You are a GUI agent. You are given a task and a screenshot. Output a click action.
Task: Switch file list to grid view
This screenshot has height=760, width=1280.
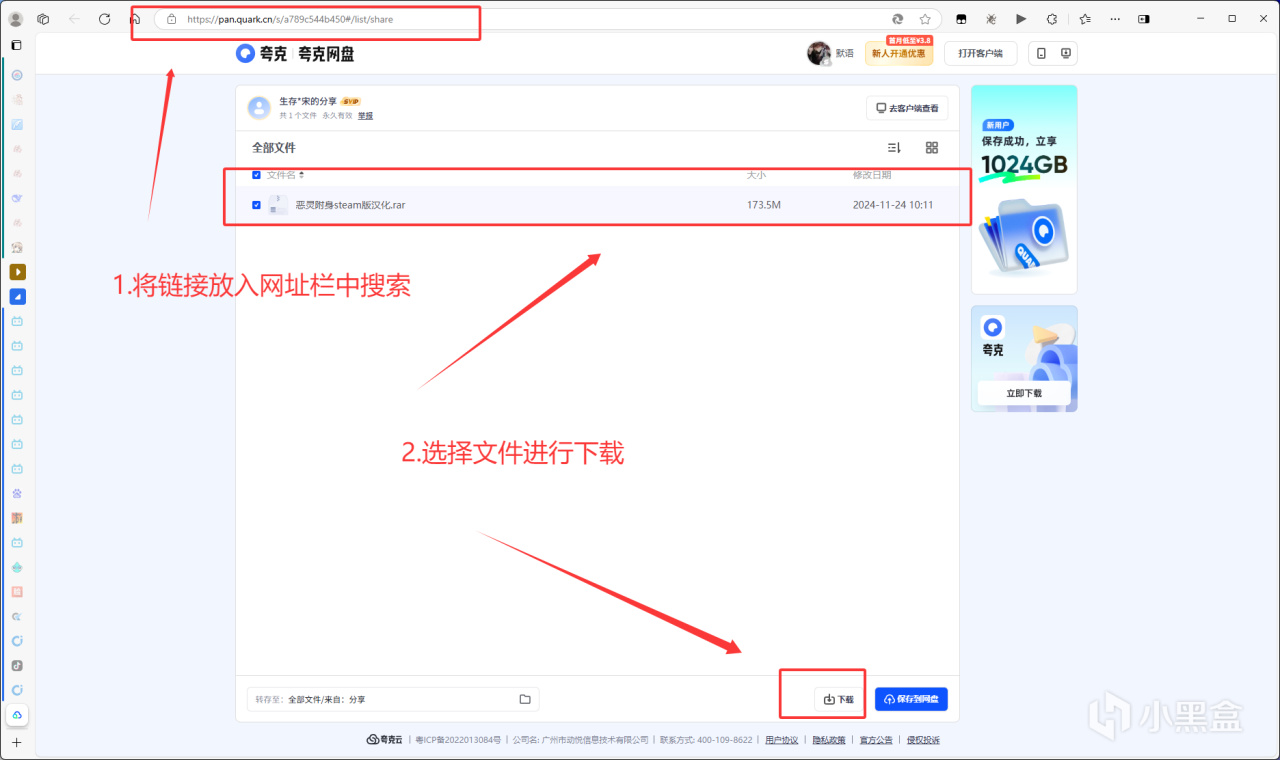point(932,148)
